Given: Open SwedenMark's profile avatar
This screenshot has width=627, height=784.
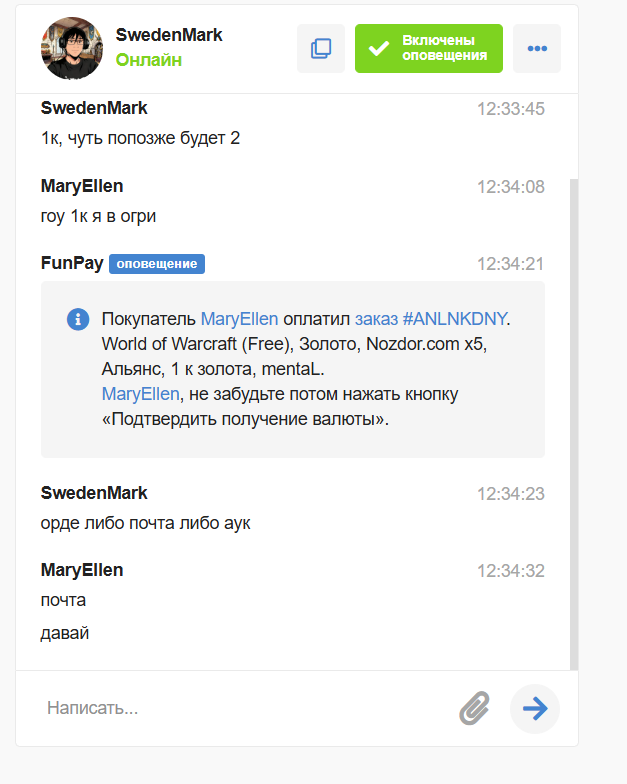Looking at the screenshot, I should point(72,48).
